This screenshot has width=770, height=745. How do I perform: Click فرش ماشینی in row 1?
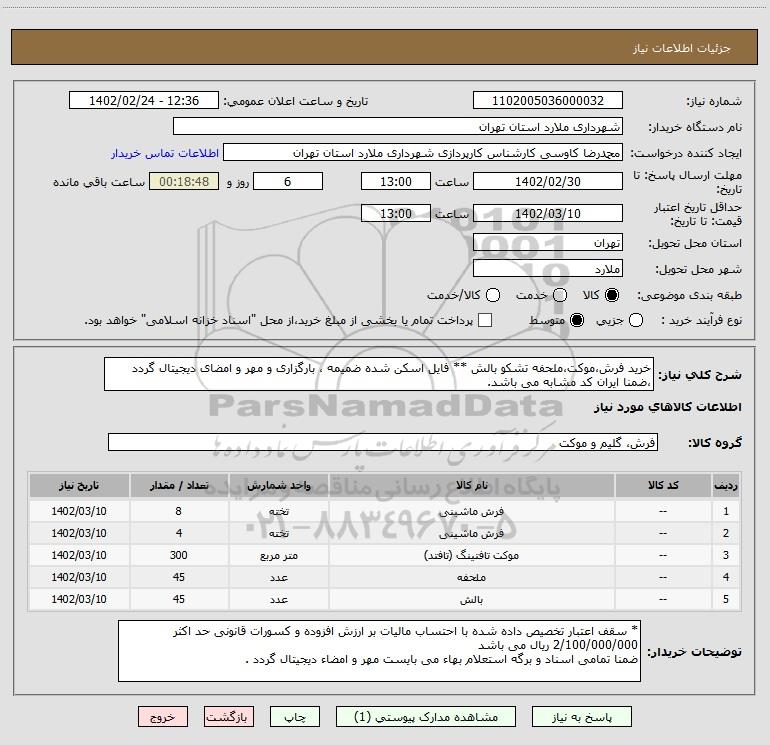click(471, 511)
